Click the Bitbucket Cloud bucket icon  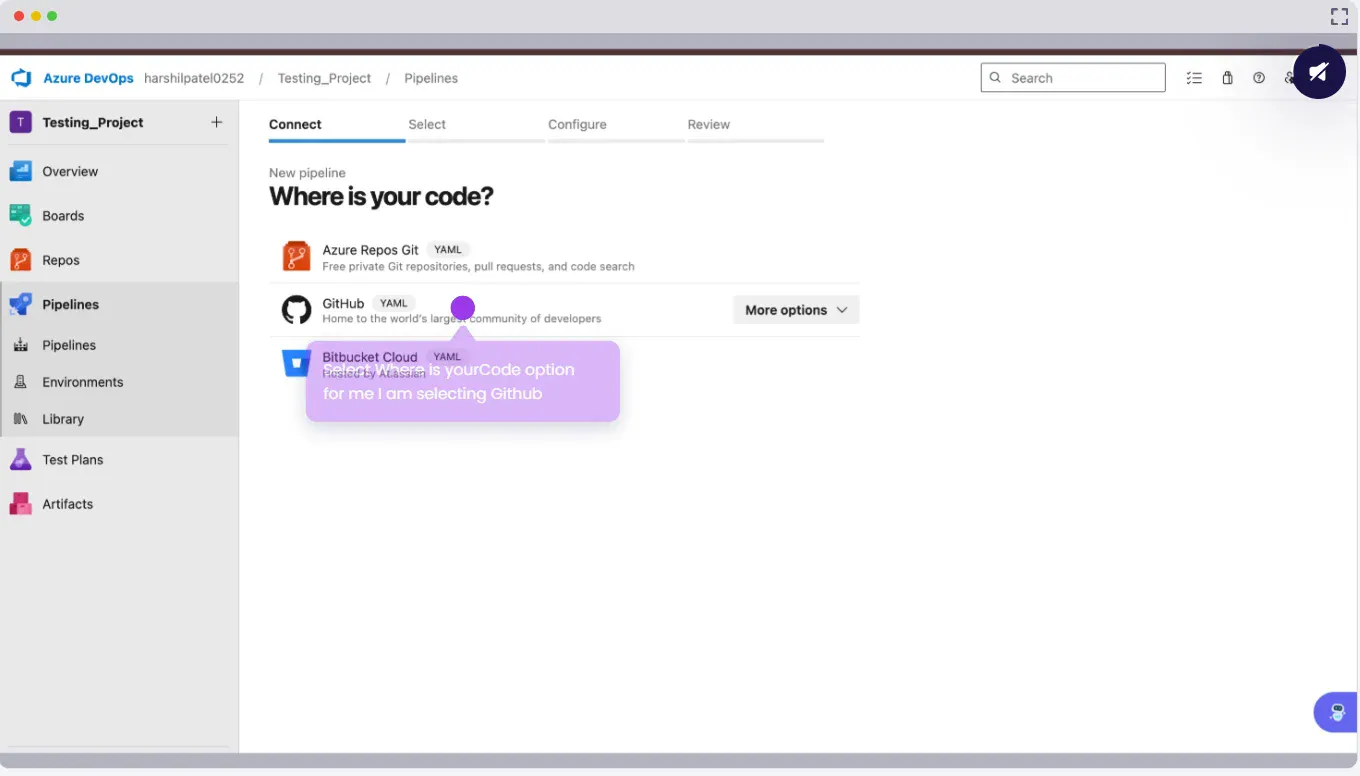click(295, 363)
